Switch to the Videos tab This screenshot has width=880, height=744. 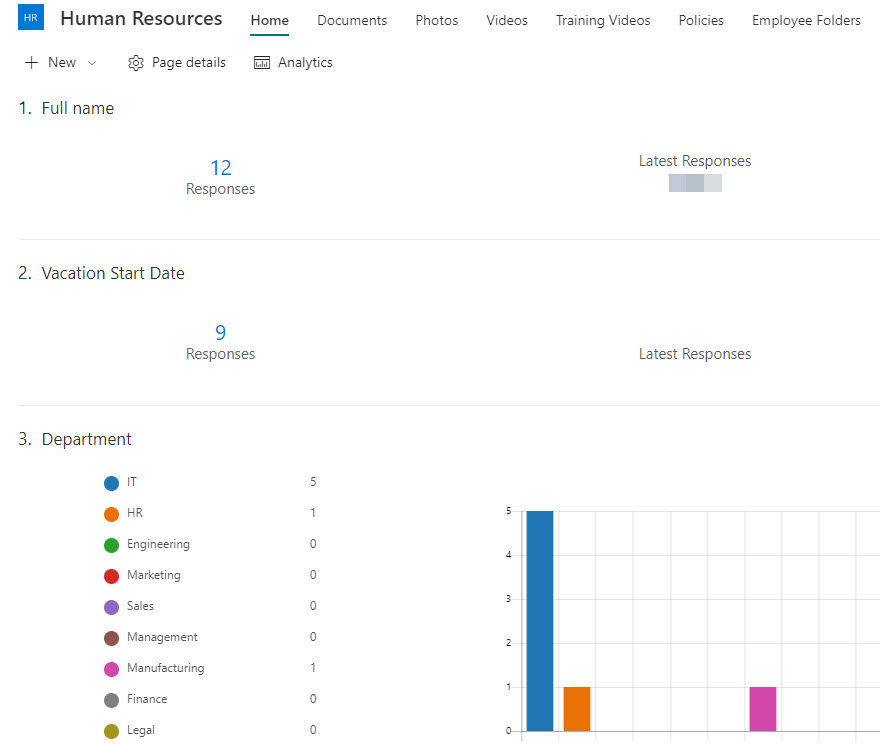coord(506,20)
